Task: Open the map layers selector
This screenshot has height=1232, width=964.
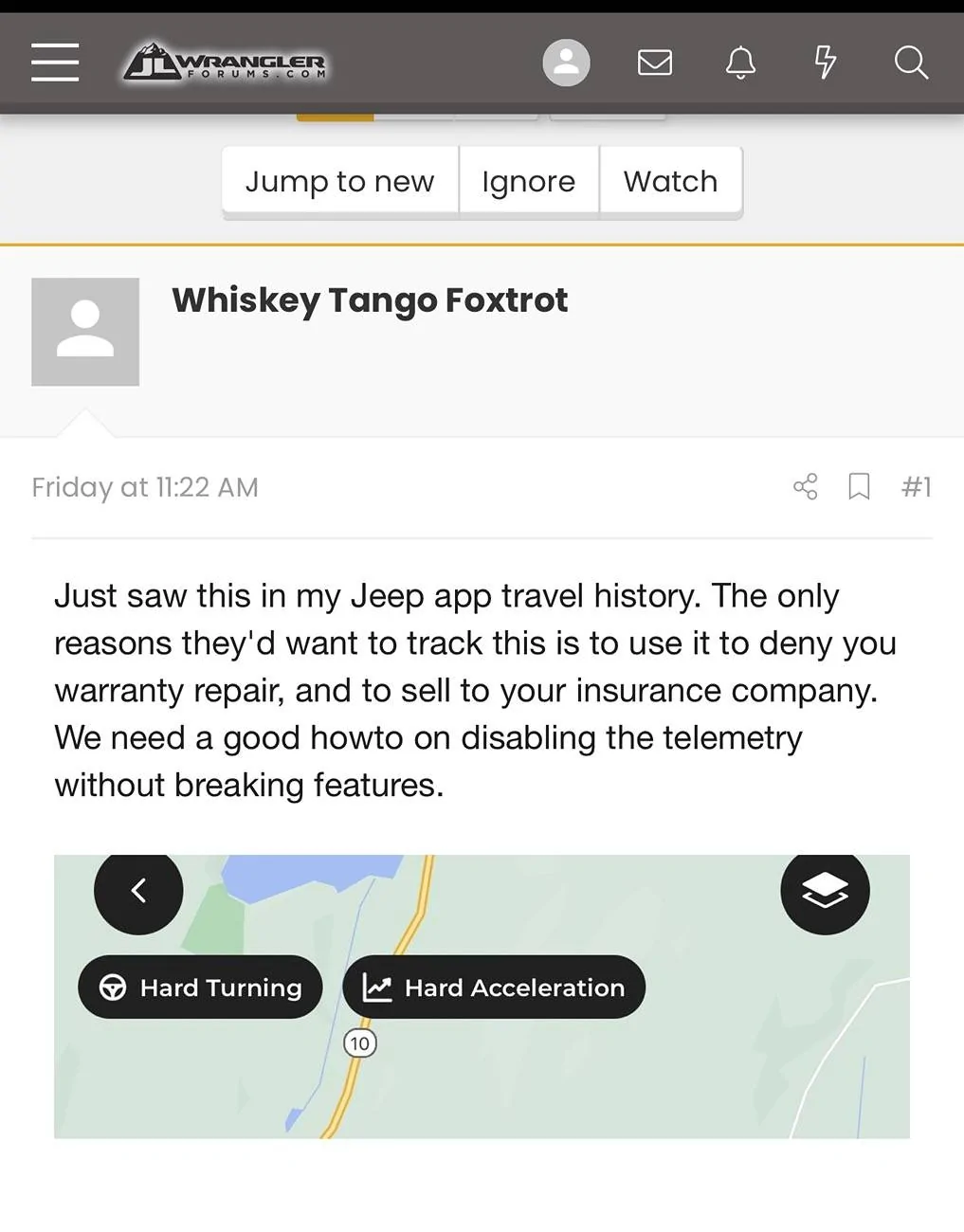Action: pyautogui.click(x=825, y=891)
